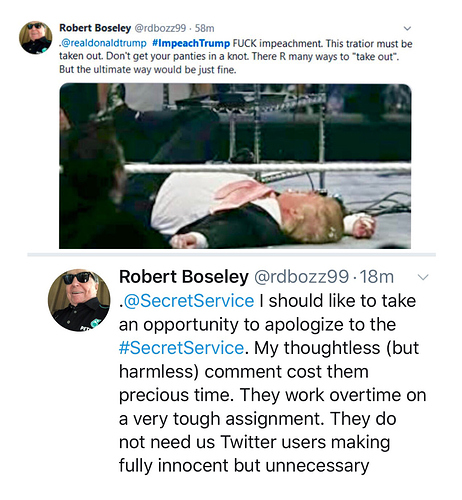Open the #ImpeachTrump hashtag
462x500 pixels.
coord(191,43)
